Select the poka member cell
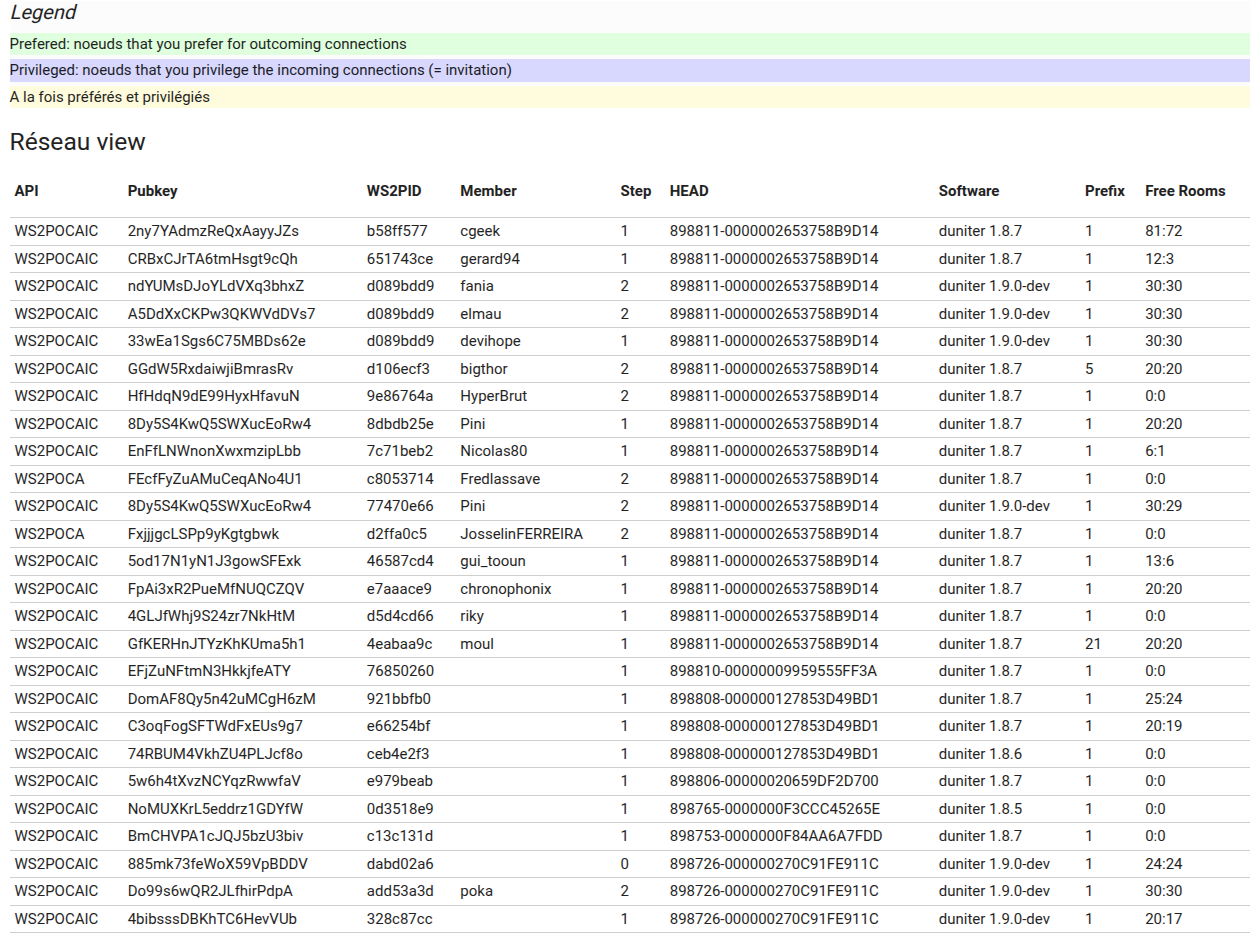 pos(476,891)
